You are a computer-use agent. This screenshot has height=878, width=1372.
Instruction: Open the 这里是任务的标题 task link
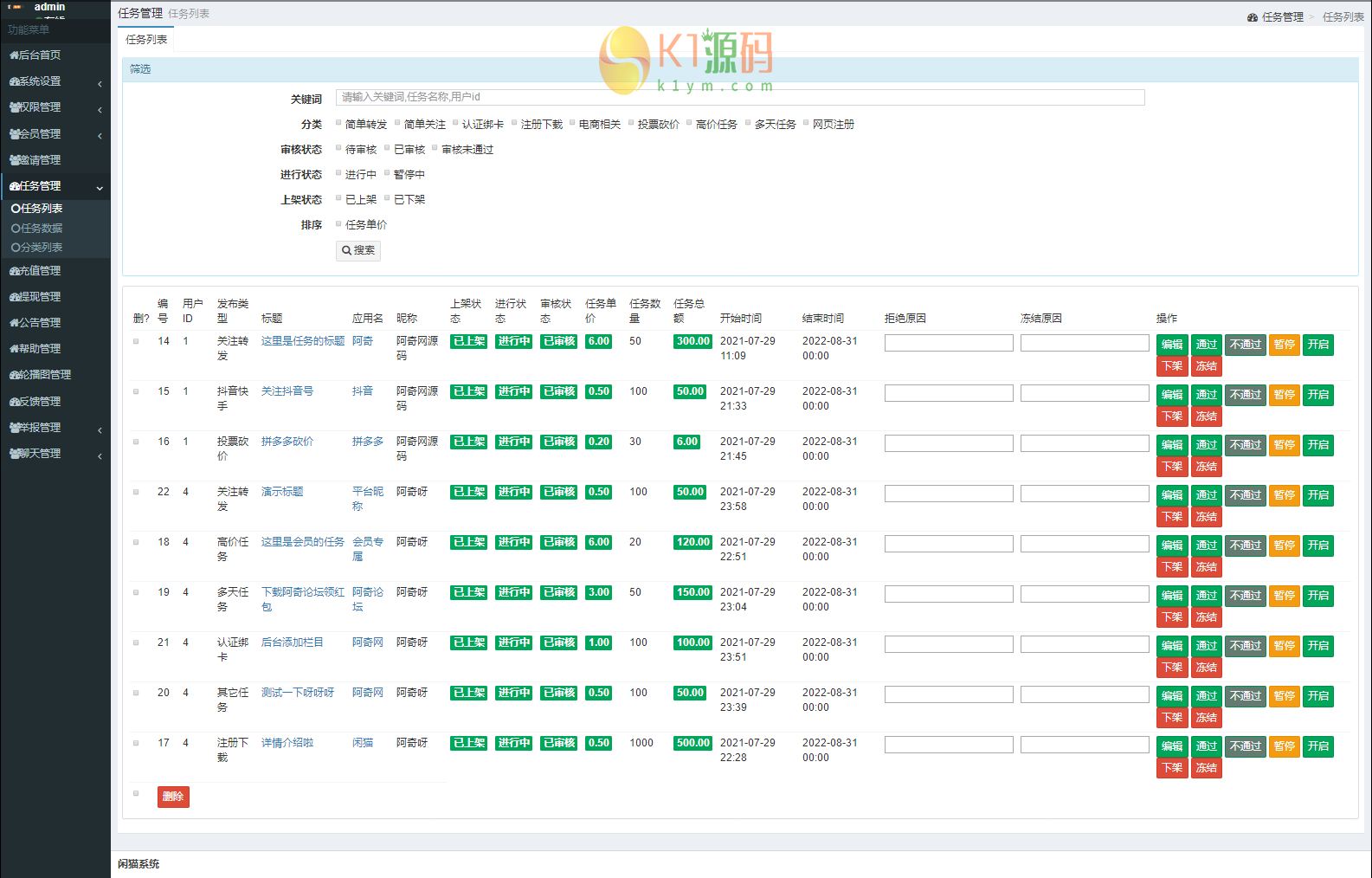tap(302, 341)
